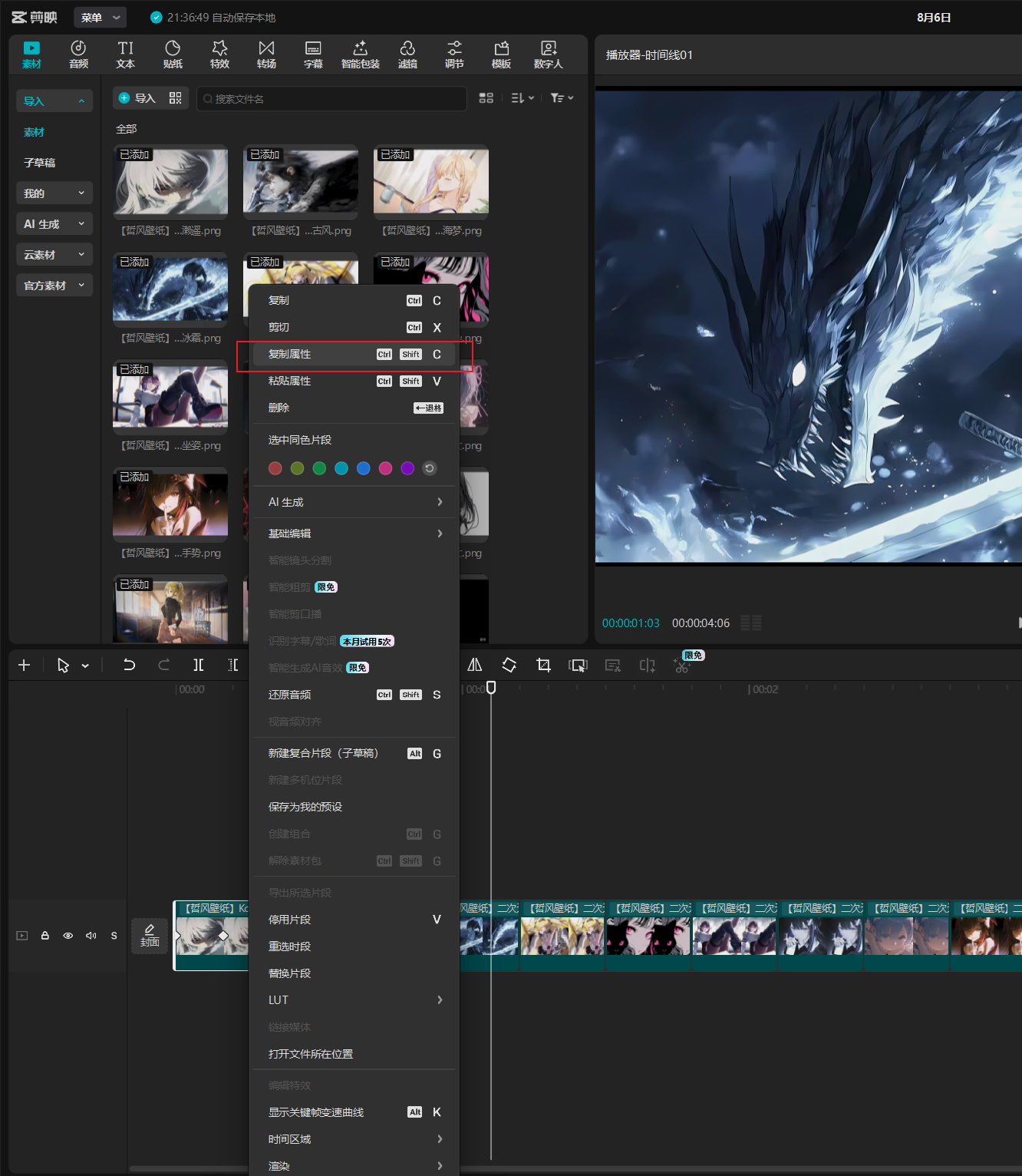This screenshot has height=1176, width=1022.
Task: Select the 素材 media tab icon
Action: 31,55
